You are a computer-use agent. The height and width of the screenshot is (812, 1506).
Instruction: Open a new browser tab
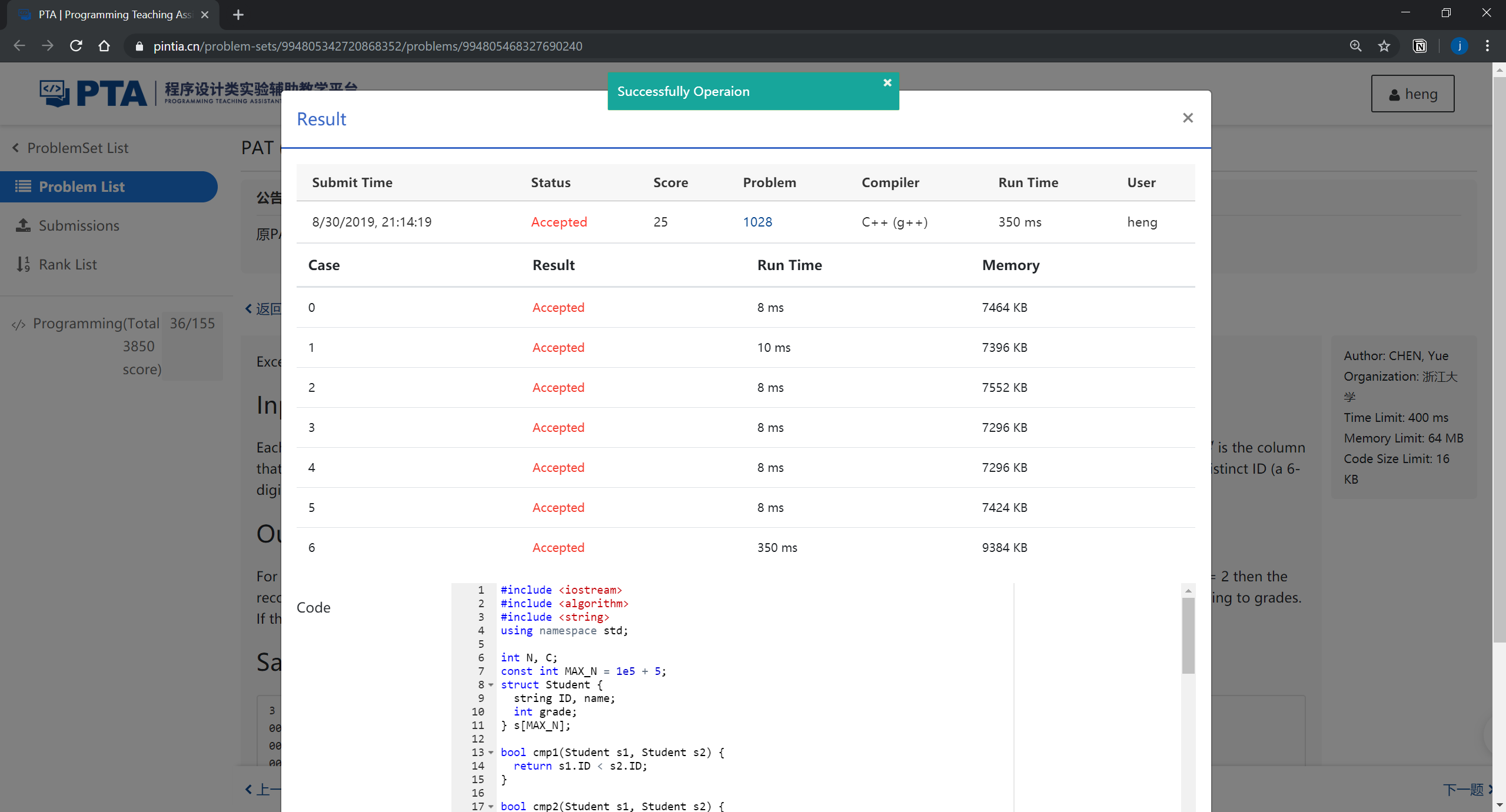(x=238, y=15)
